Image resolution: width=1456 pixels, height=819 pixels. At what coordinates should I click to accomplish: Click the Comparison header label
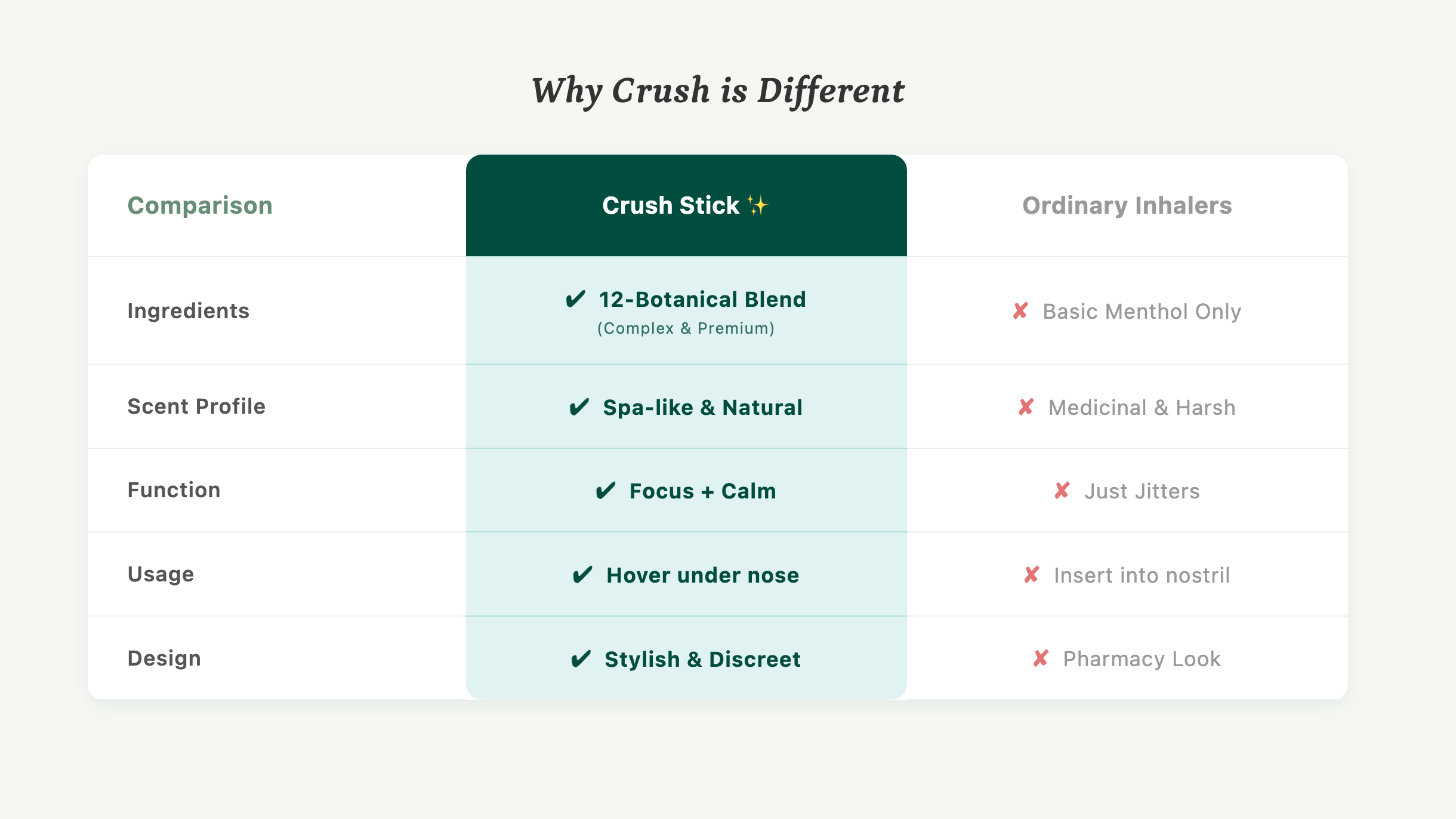pyautogui.click(x=200, y=205)
